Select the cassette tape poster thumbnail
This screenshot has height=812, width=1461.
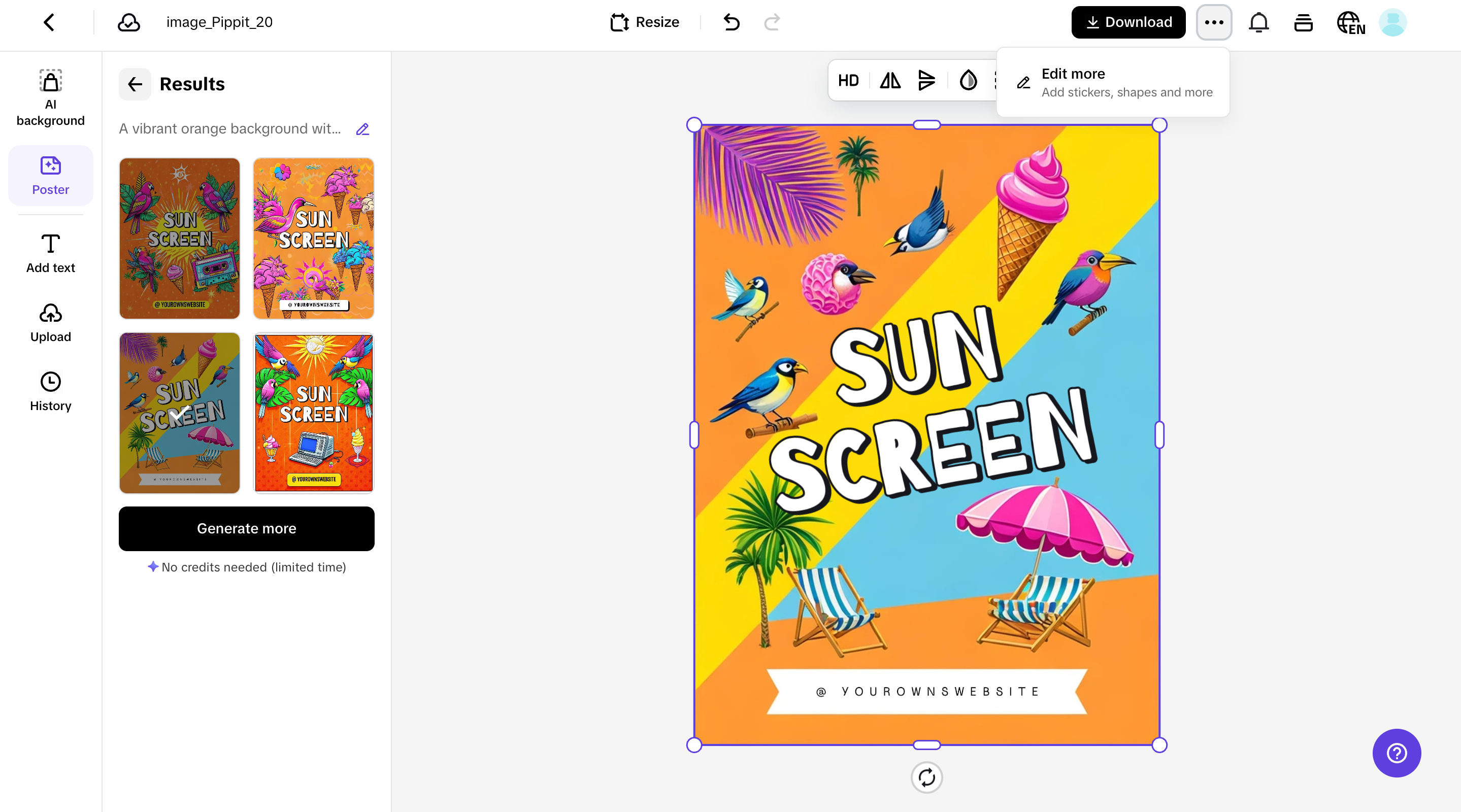click(179, 238)
